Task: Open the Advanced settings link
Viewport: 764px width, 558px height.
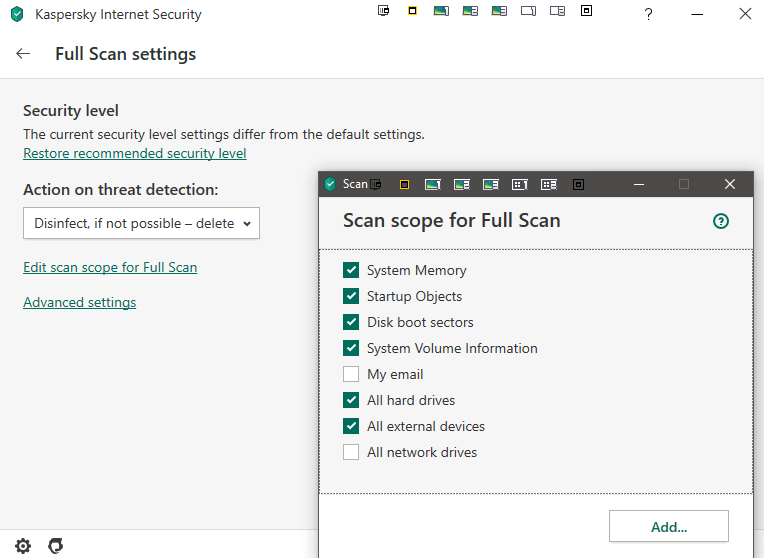Action: (79, 302)
